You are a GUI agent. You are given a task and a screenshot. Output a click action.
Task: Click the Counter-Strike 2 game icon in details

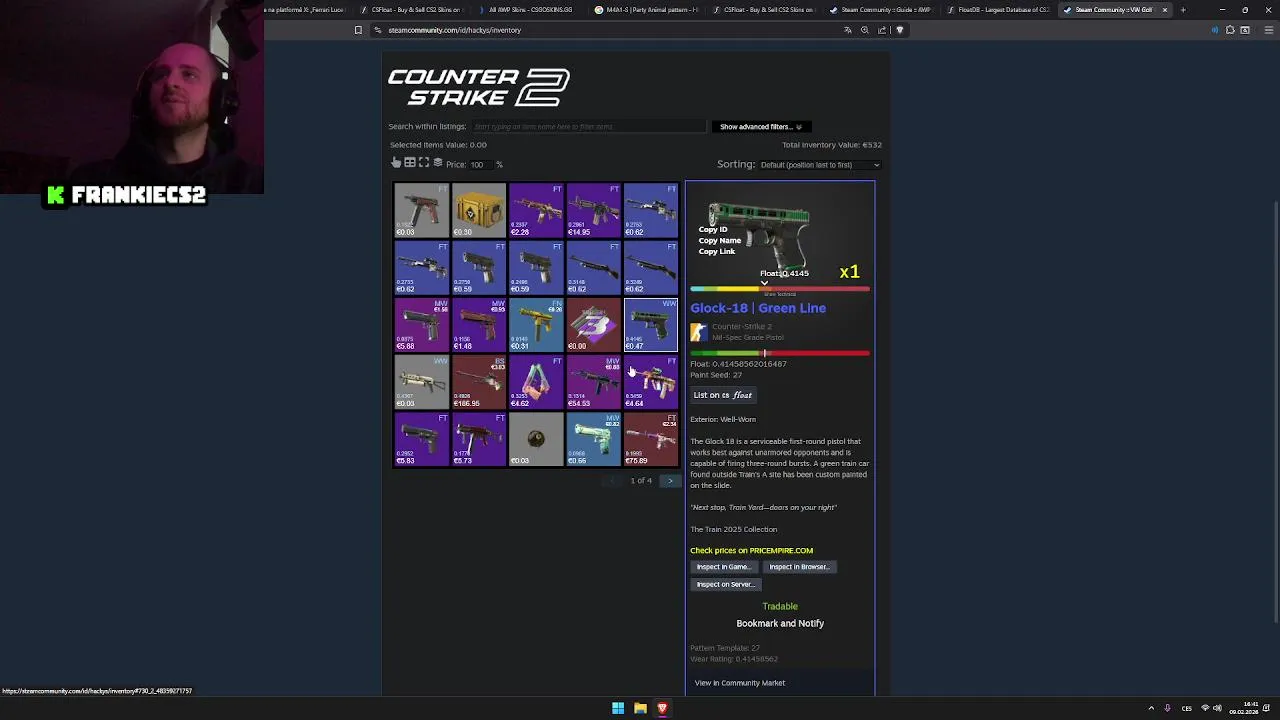click(x=698, y=332)
